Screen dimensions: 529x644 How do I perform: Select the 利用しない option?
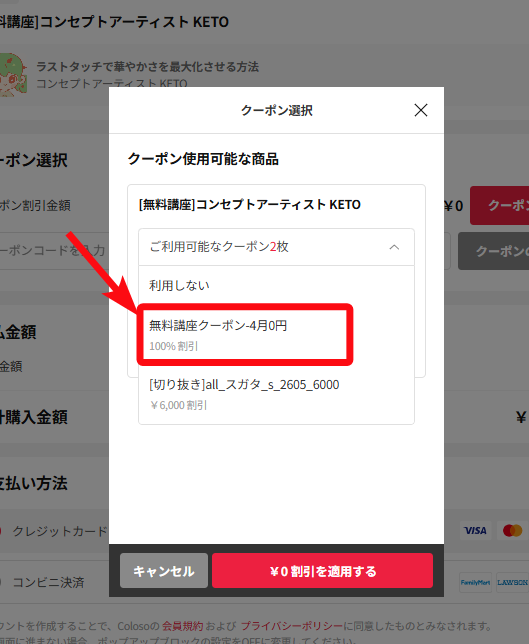coord(276,285)
